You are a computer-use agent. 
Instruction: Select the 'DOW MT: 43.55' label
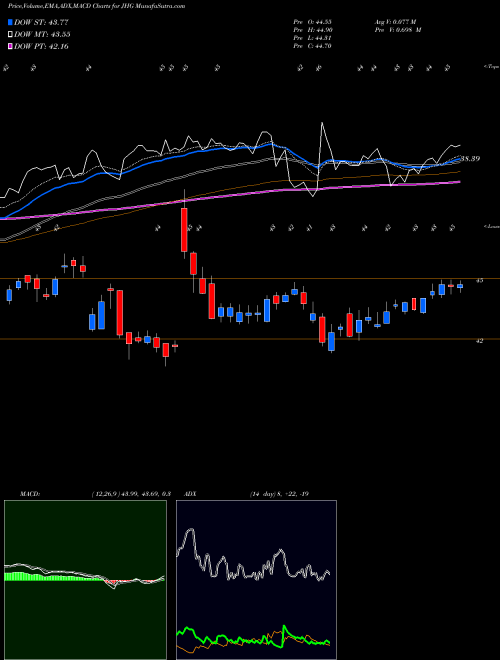[42, 35]
